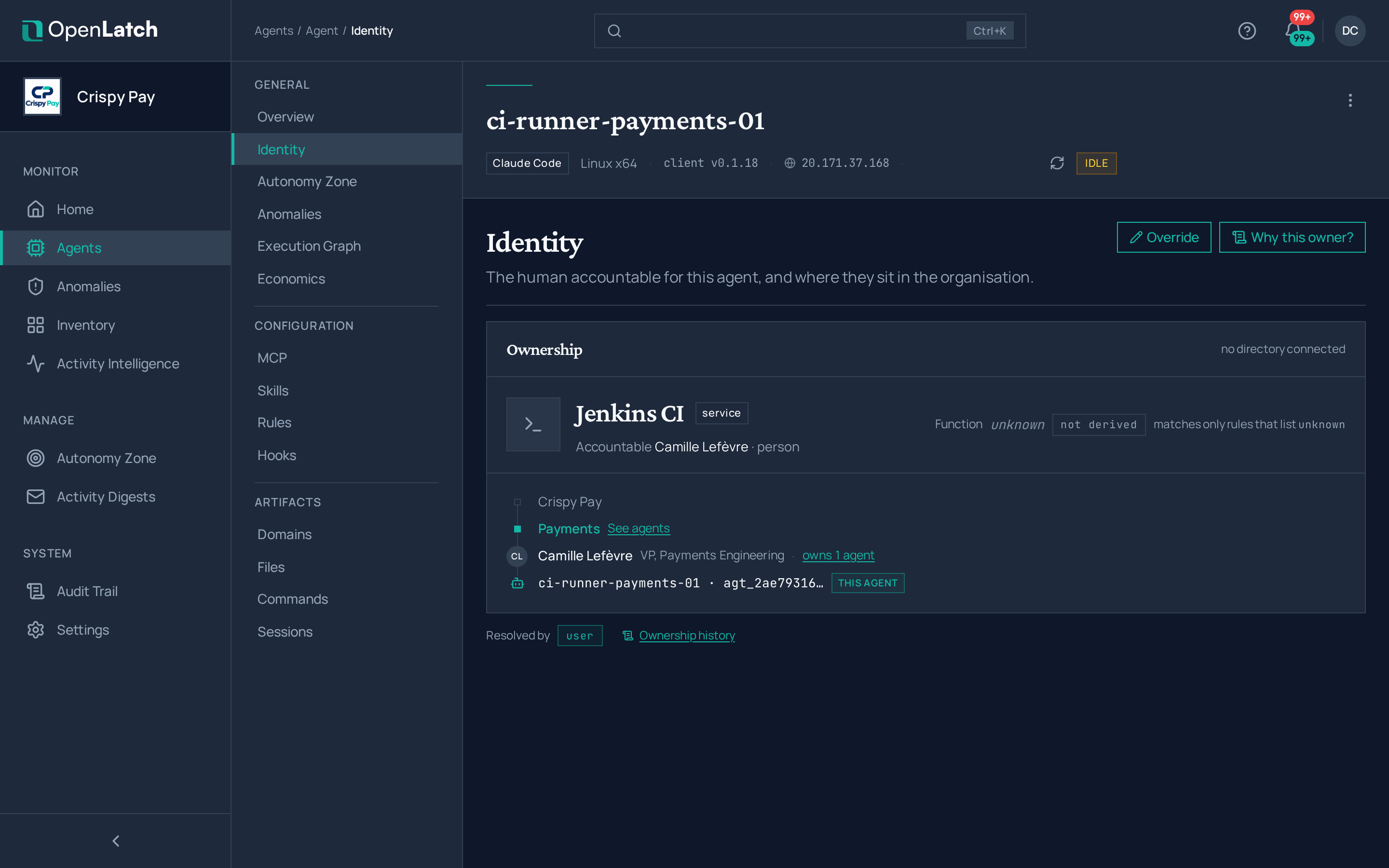Open the notifications bell icon

tap(1292, 30)
